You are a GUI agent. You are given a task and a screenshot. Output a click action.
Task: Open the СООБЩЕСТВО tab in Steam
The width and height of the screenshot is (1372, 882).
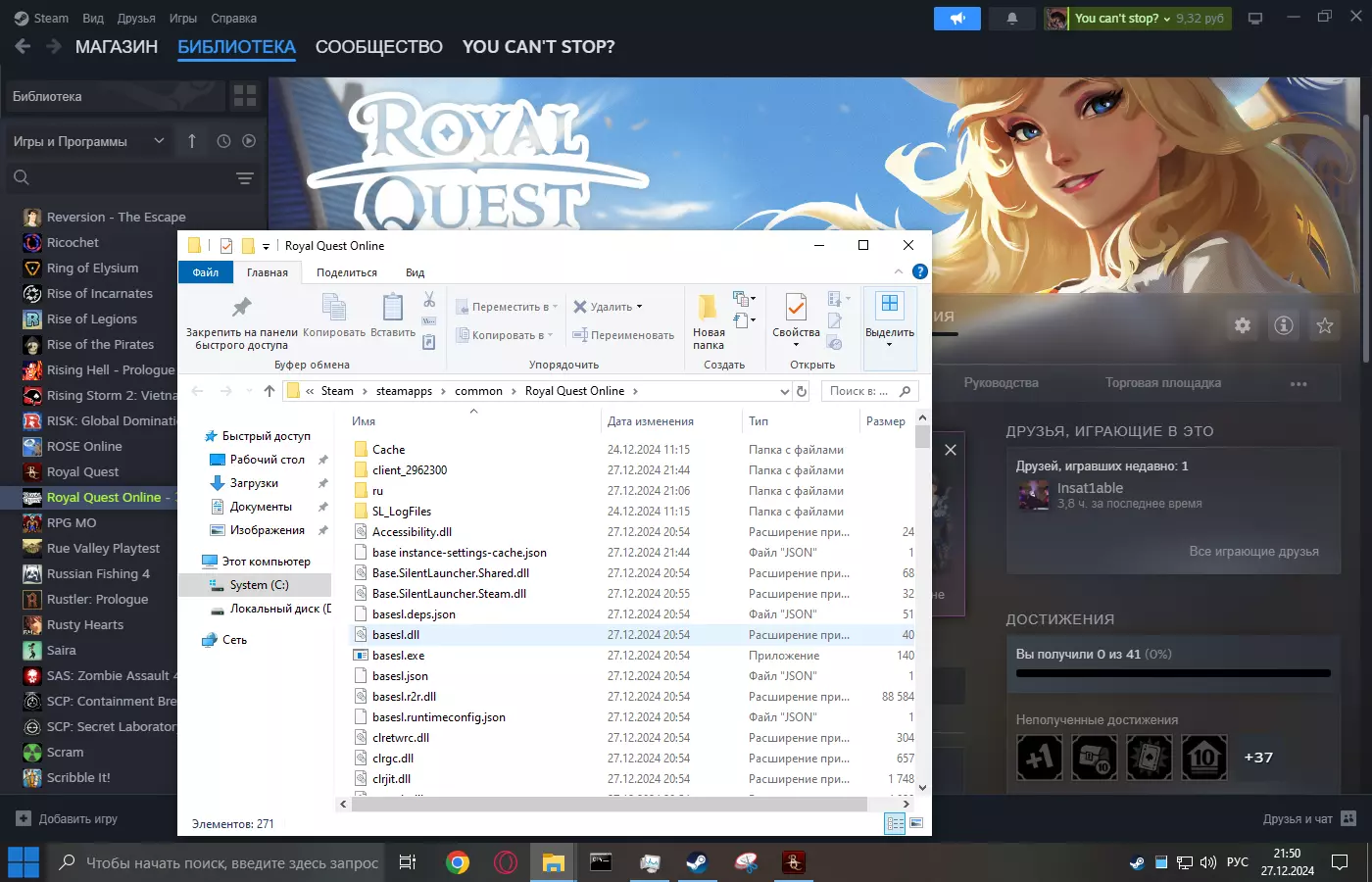378,47
